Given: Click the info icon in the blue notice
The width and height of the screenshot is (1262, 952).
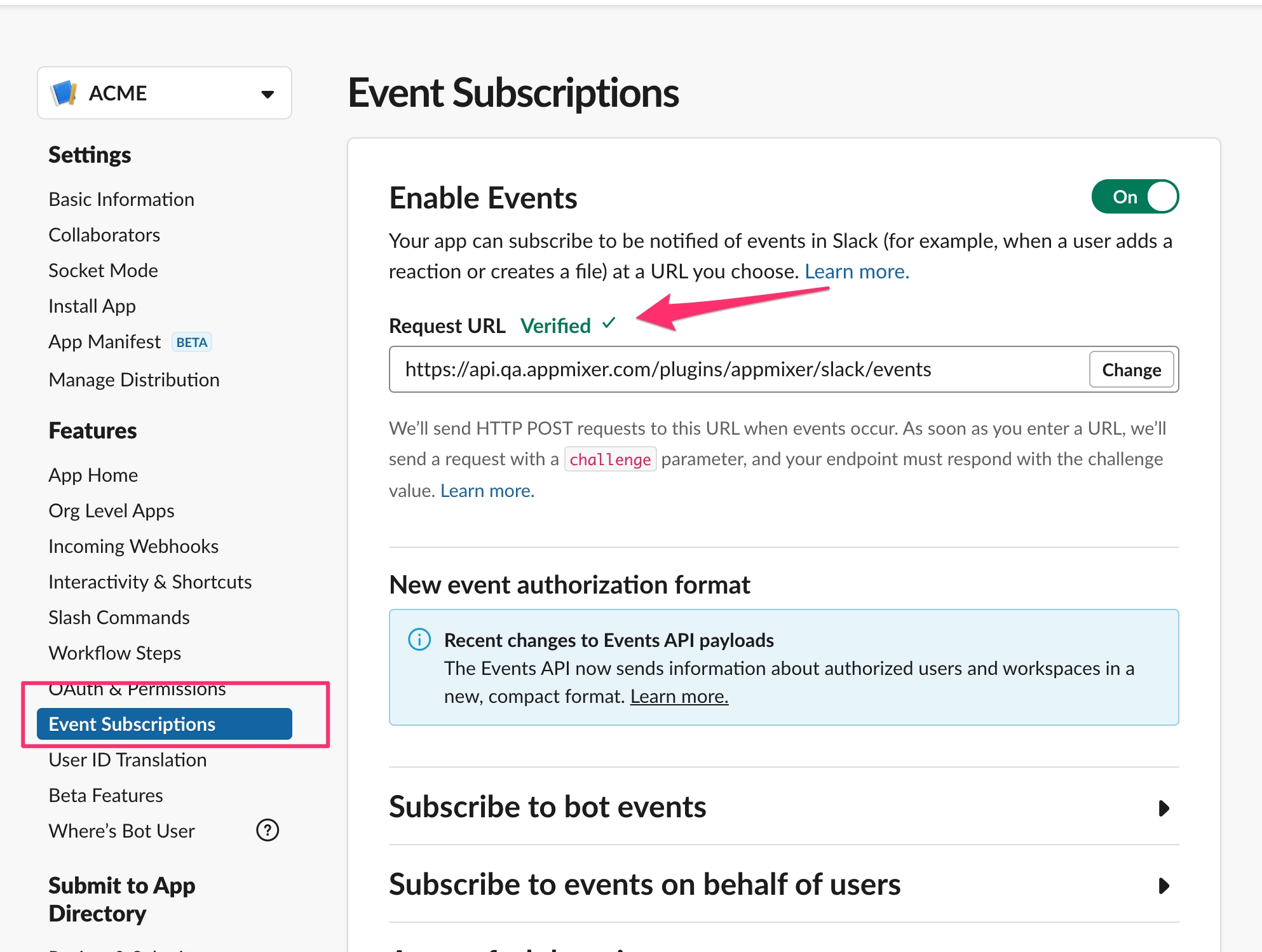Looking at the screenshot, I should coord(419,639).
